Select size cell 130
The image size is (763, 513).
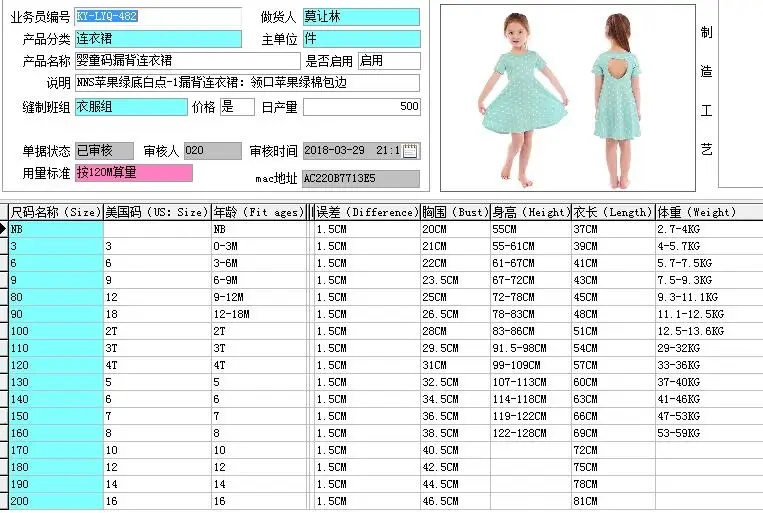[56, 383]
